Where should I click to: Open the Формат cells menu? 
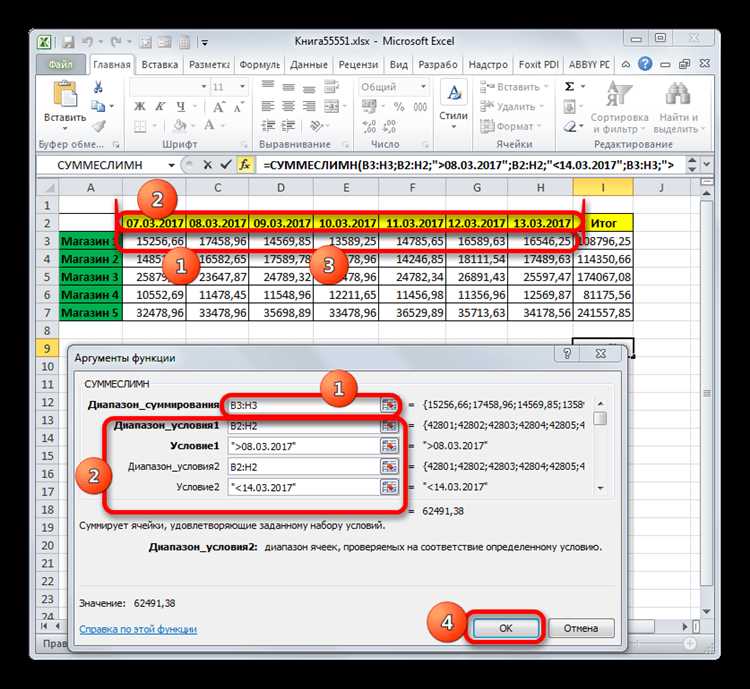510,126
